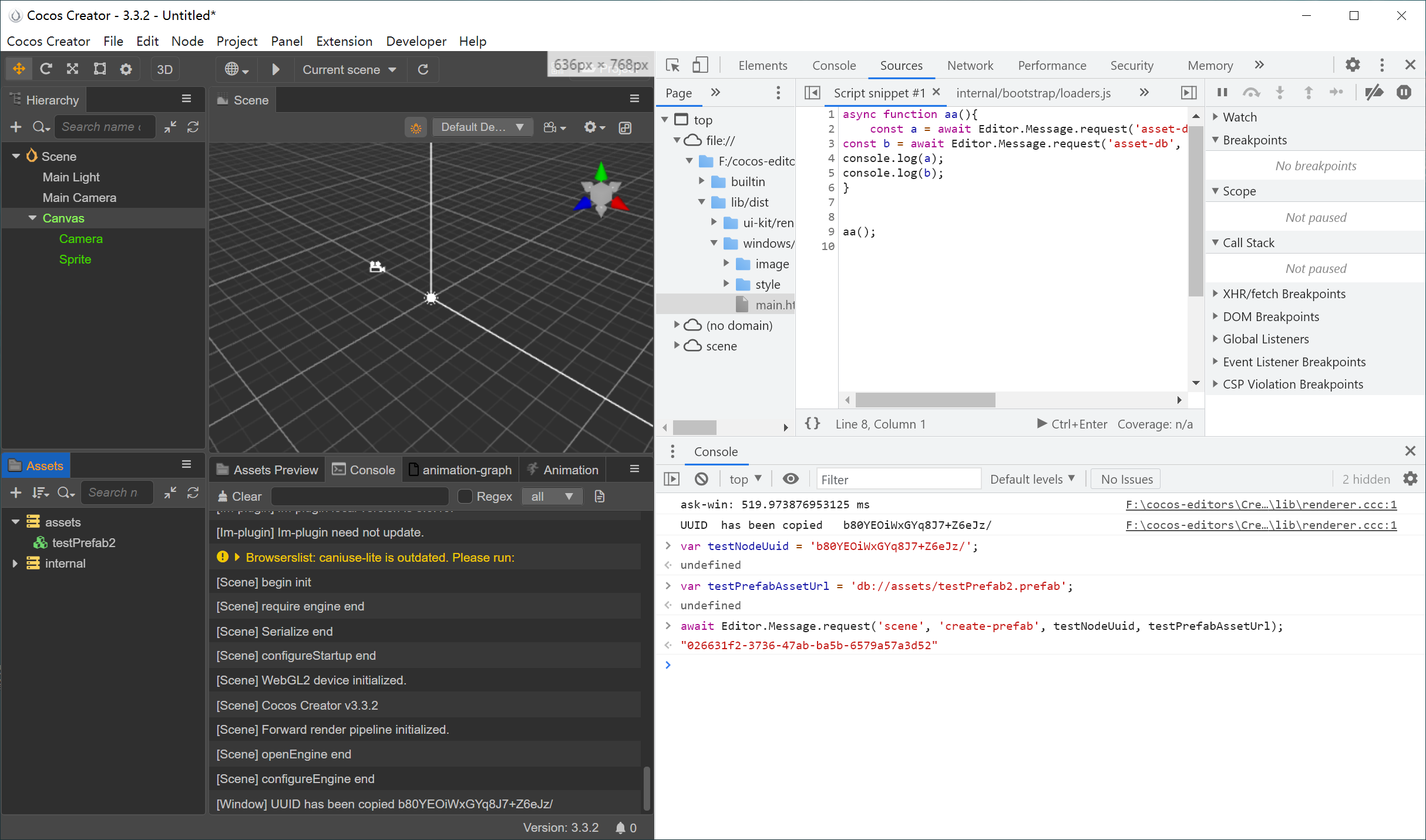
Task: Open the Current scene dropdown
Action: [x=349, y=69]
